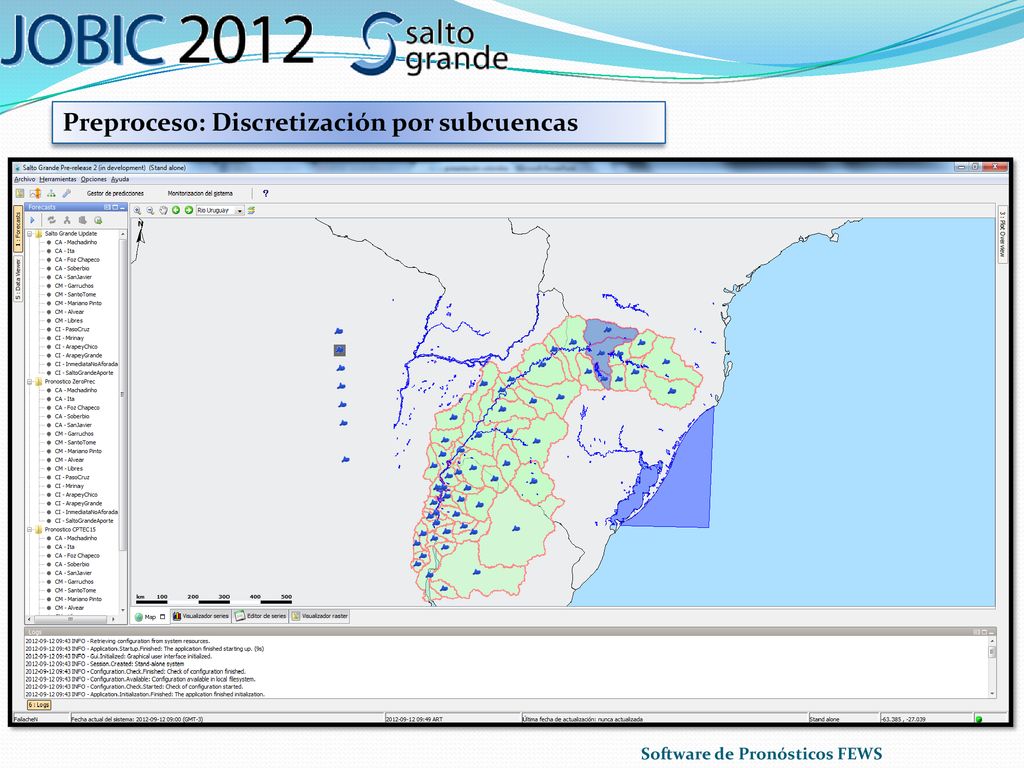Click the Forecasts panel maximize icon
This screenshot has height=768, width=1024.
pos(115,207)
